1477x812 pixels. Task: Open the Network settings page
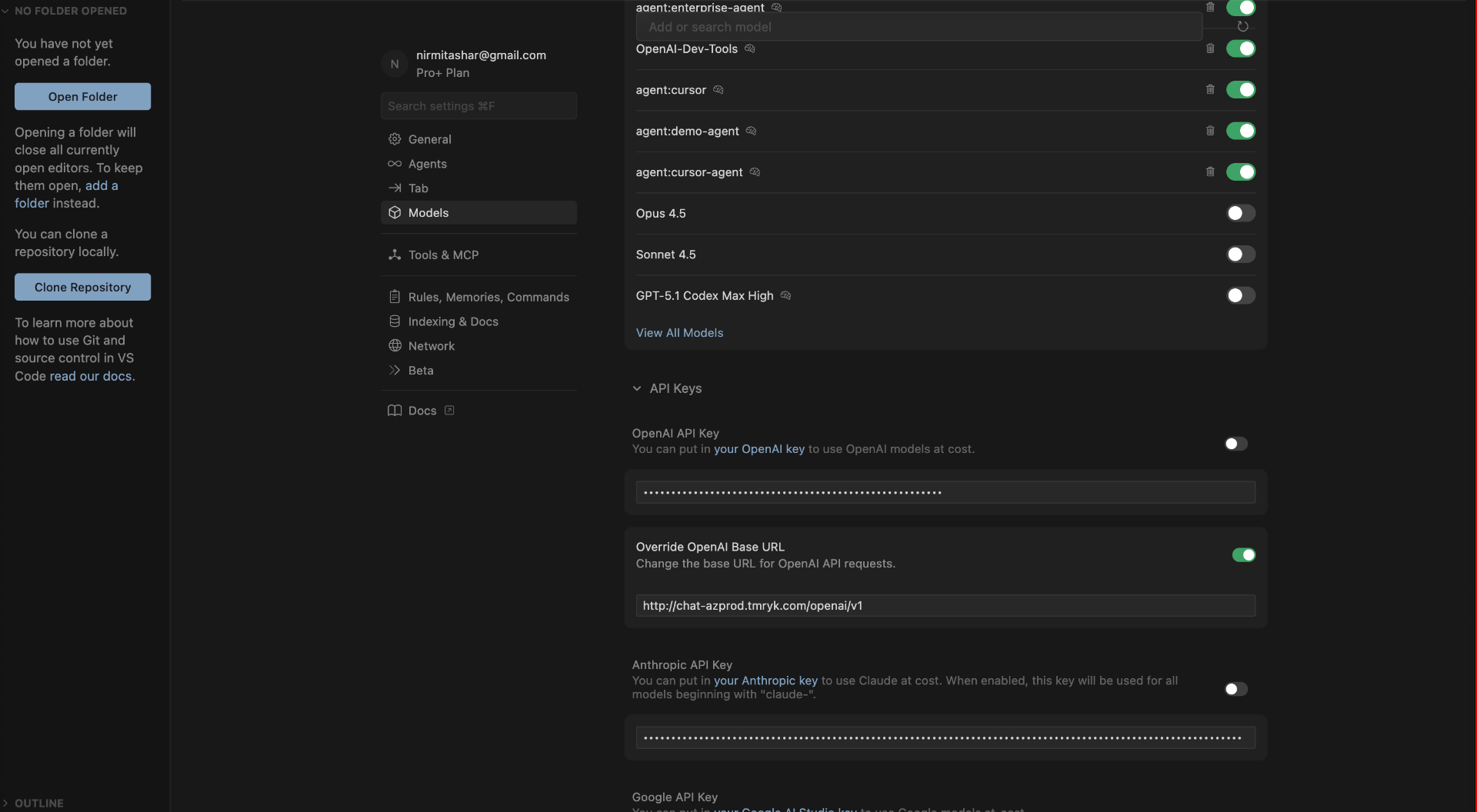(x=432, y=345)
